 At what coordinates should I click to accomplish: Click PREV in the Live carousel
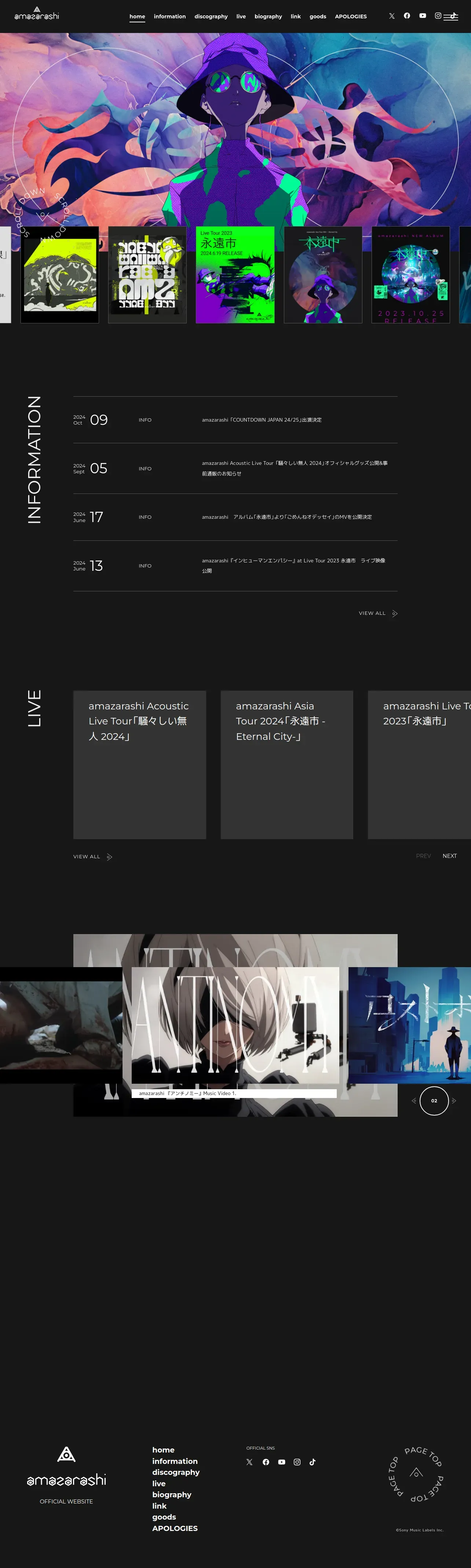[423, 856]
